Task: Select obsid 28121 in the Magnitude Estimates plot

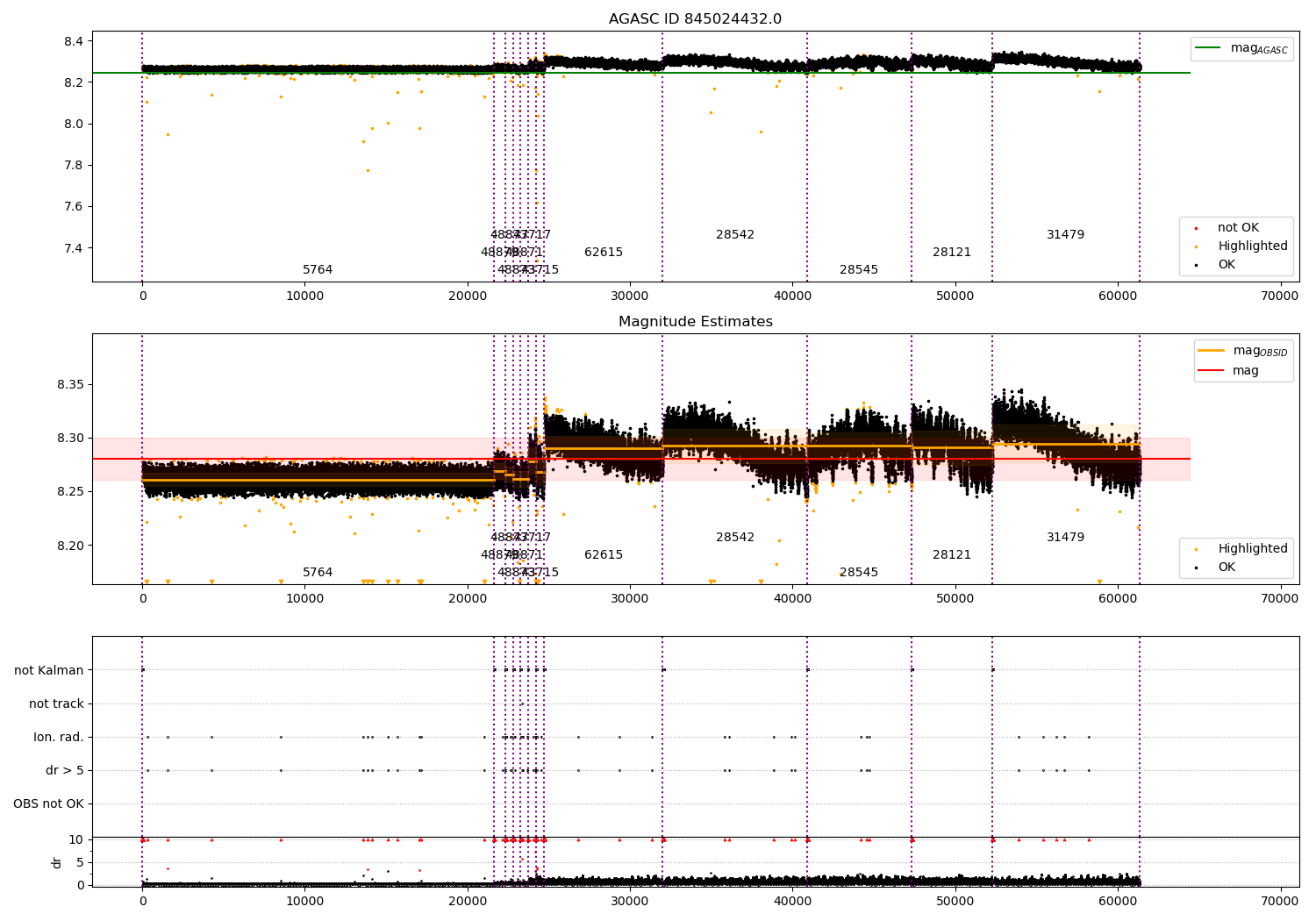Action: 952,555
